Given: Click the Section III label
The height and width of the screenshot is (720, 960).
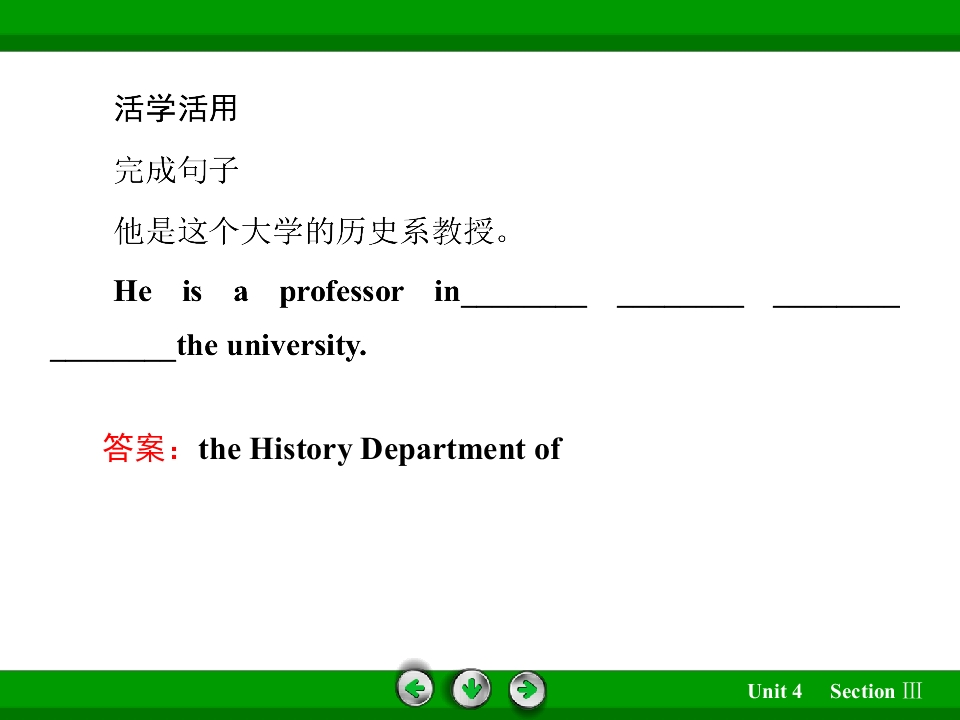Looking at the screenshot, I should (876, 691).
